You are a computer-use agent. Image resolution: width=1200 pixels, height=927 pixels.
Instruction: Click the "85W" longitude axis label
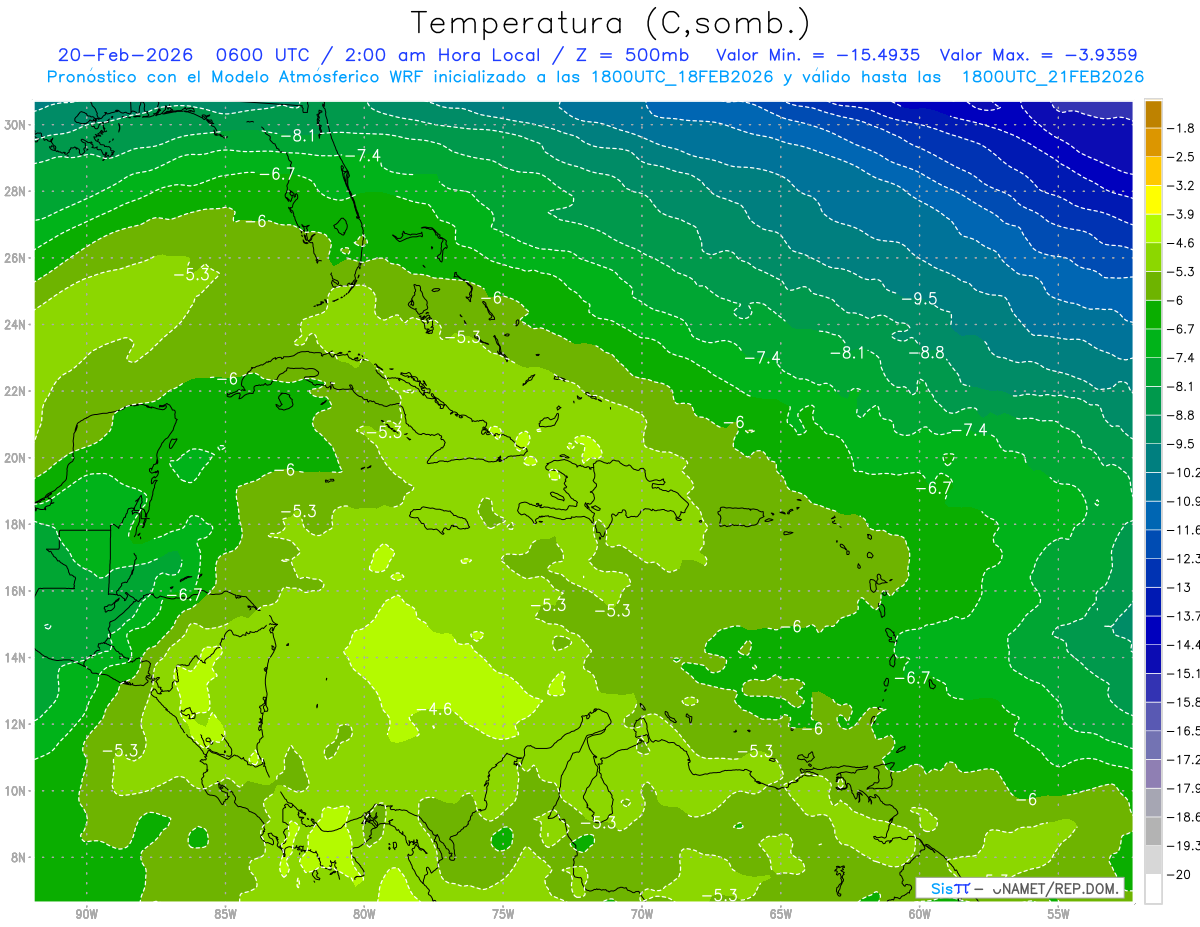[225, 914]
